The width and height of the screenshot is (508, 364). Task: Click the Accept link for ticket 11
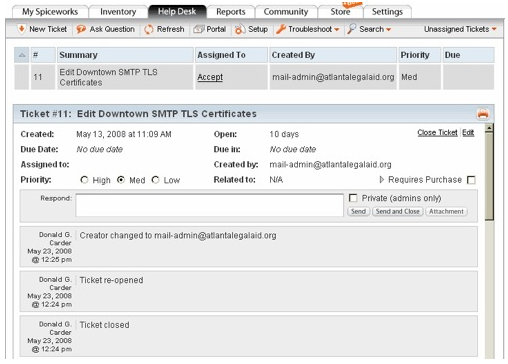210,77
